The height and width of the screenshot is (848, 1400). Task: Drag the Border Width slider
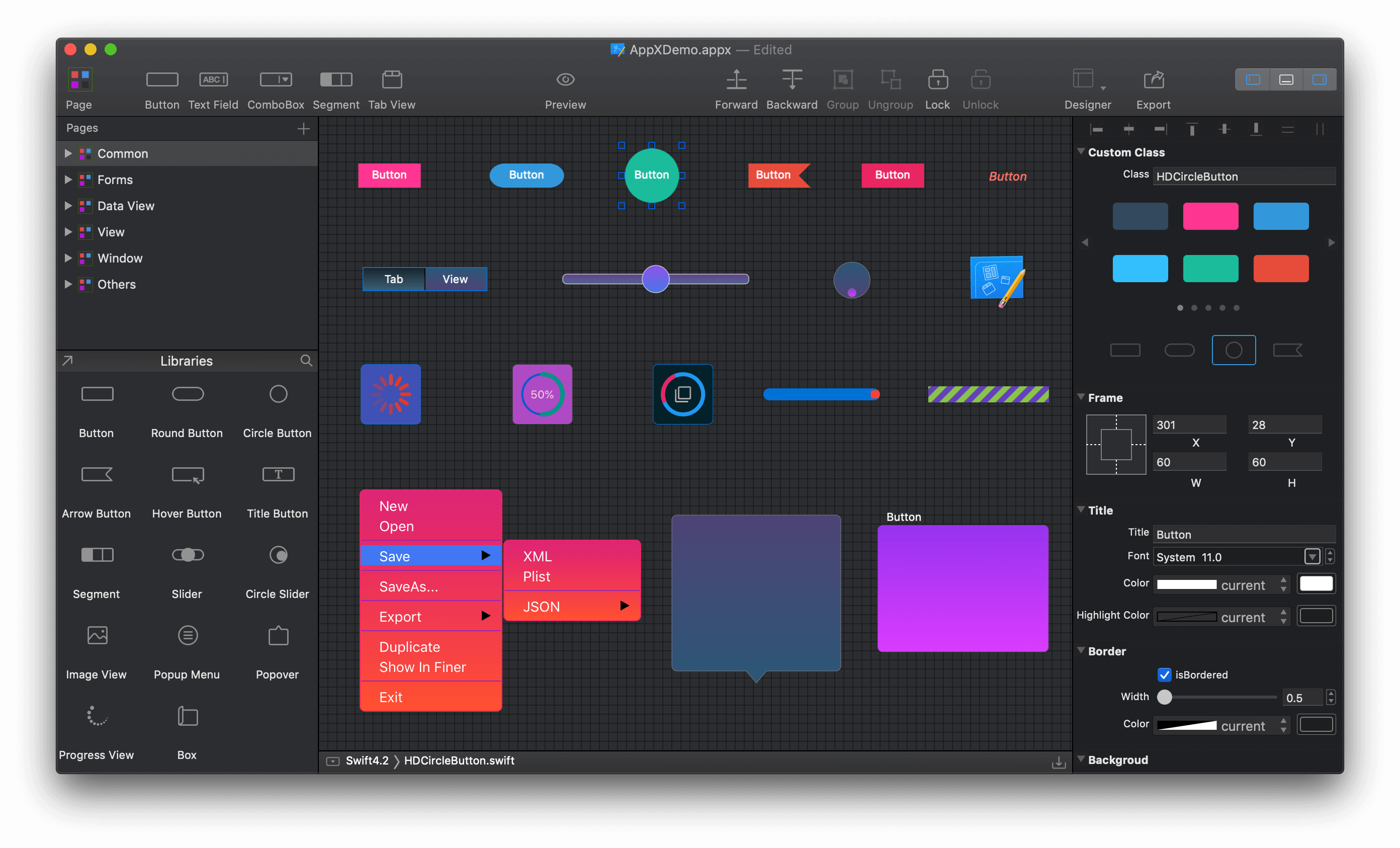(x=1163, y=697)
